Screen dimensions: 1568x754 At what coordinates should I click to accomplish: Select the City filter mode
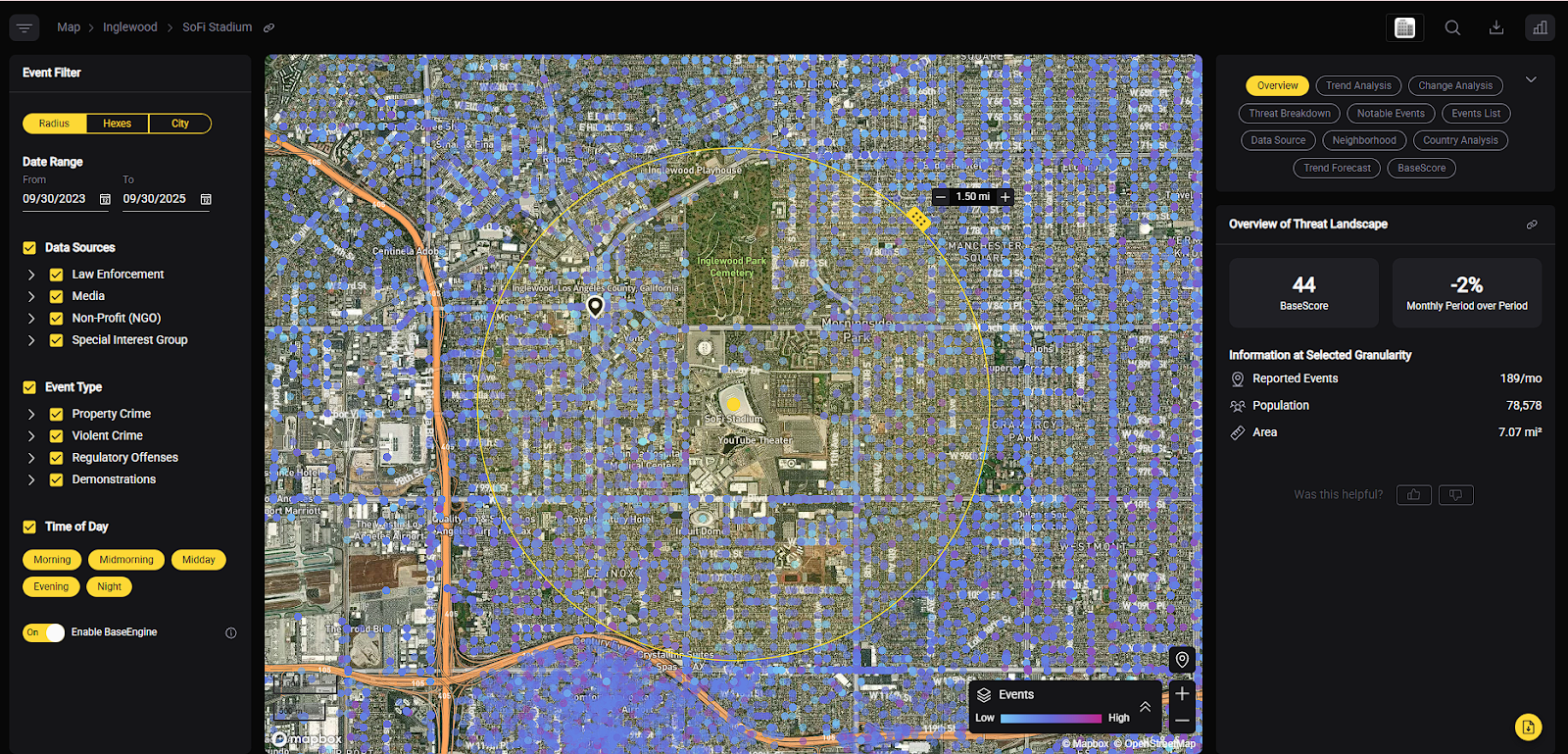180,124
